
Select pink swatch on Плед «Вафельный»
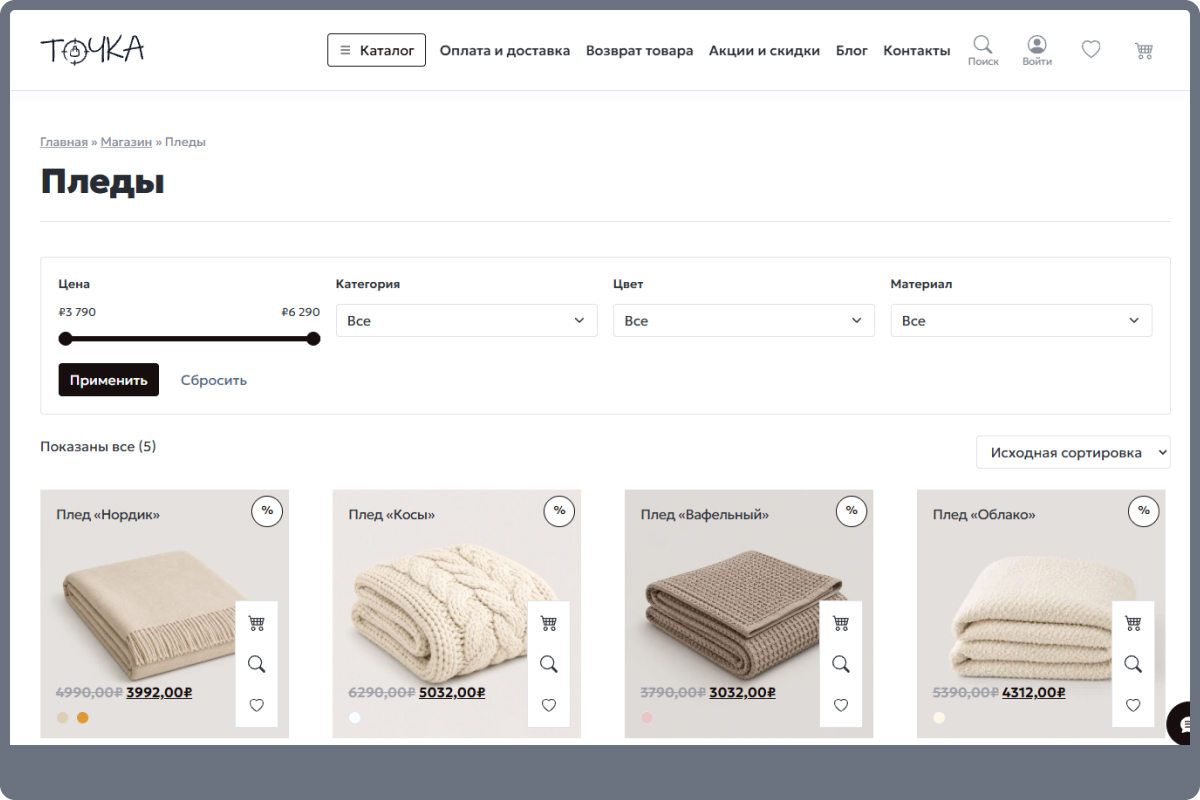[647, 717]
